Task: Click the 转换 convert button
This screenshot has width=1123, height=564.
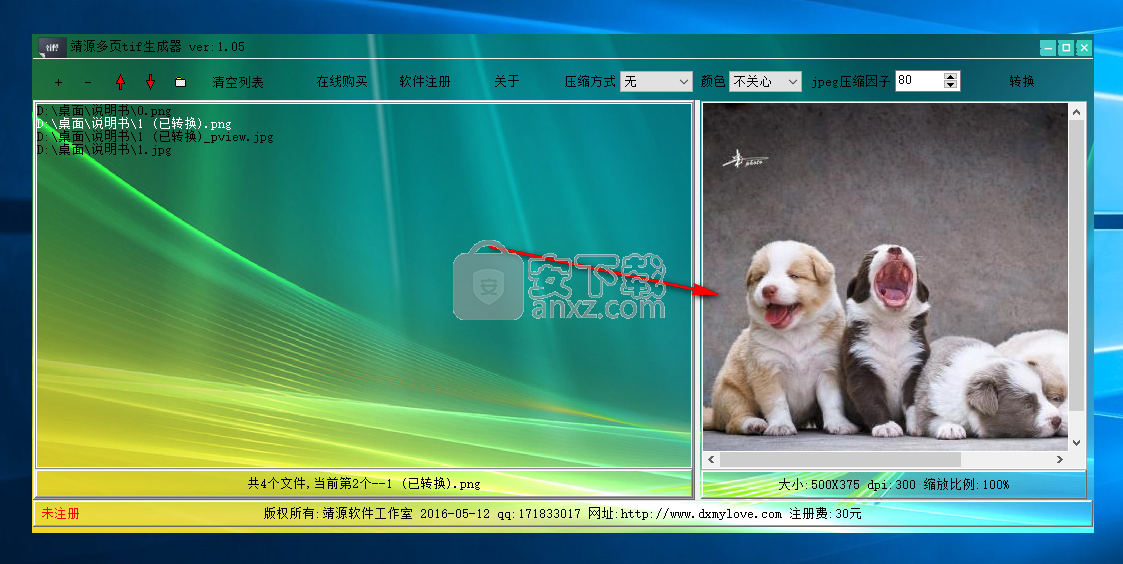Action: tap(1022, 82)
